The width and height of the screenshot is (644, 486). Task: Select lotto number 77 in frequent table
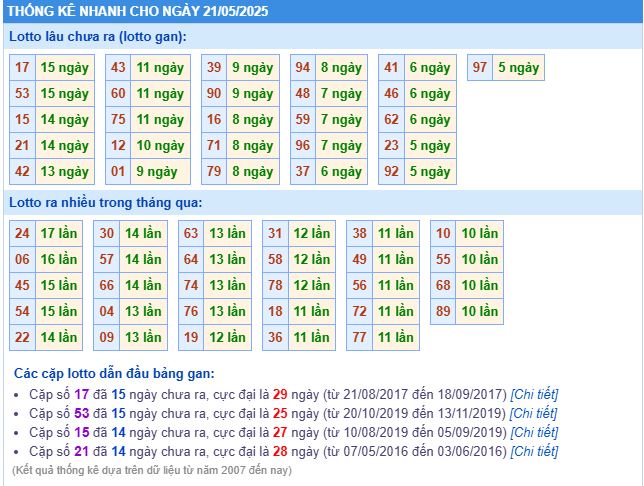point(359,337)
